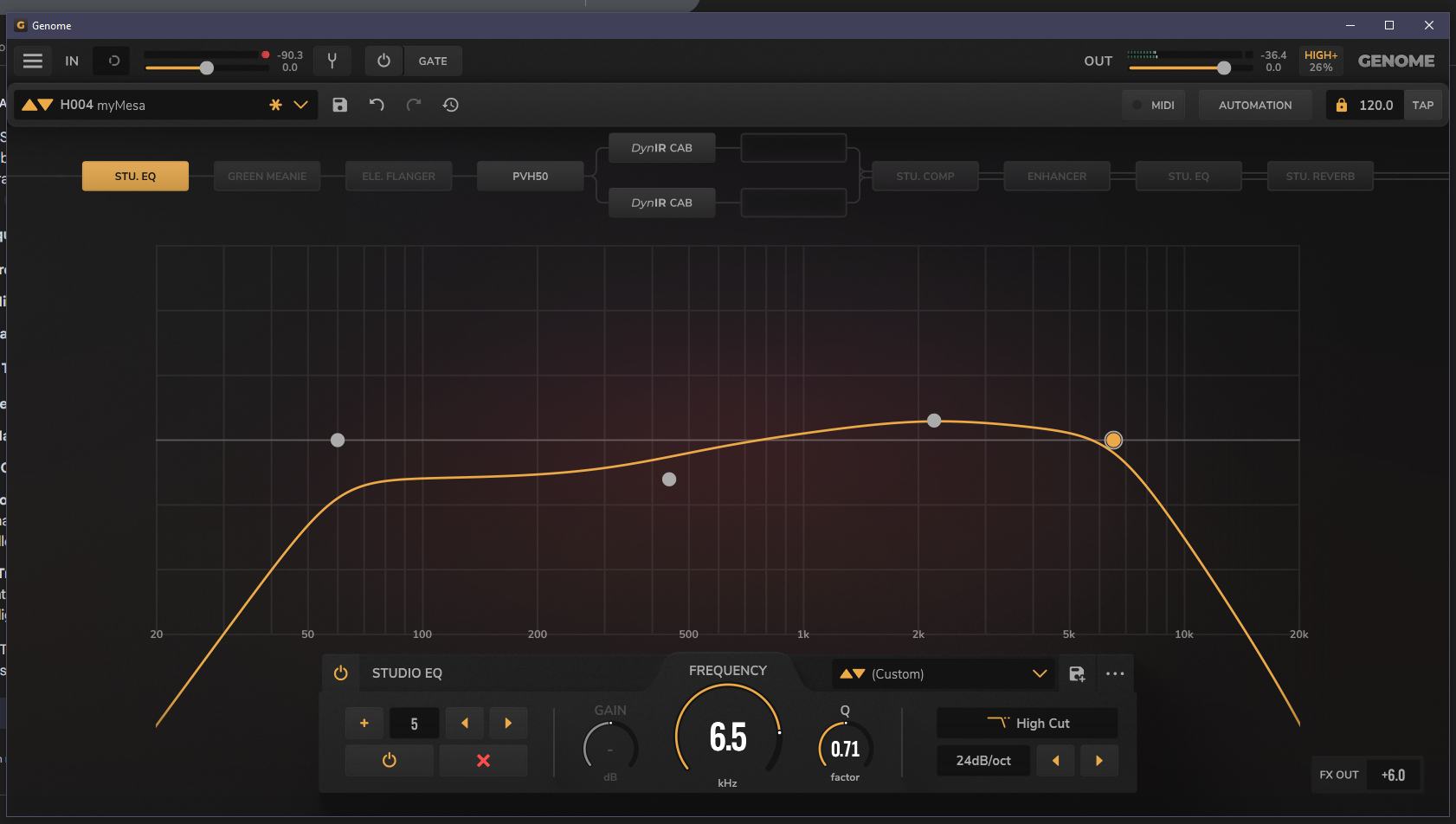The image size is (1456, 824).
Task: Toggle power for EQ band 5
Action: (390, 760)
